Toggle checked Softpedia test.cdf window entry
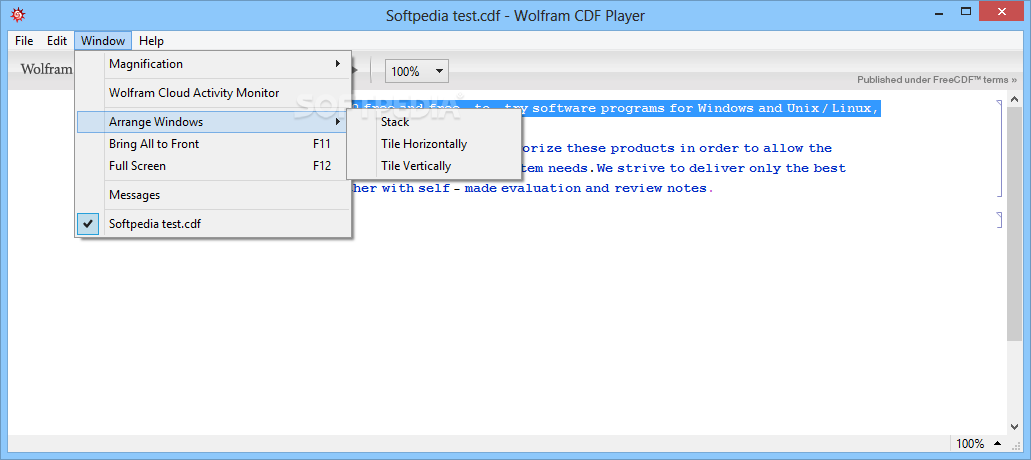Image resolution: width=1031 pixels, height=460 pixels. (x=214, y=224)
